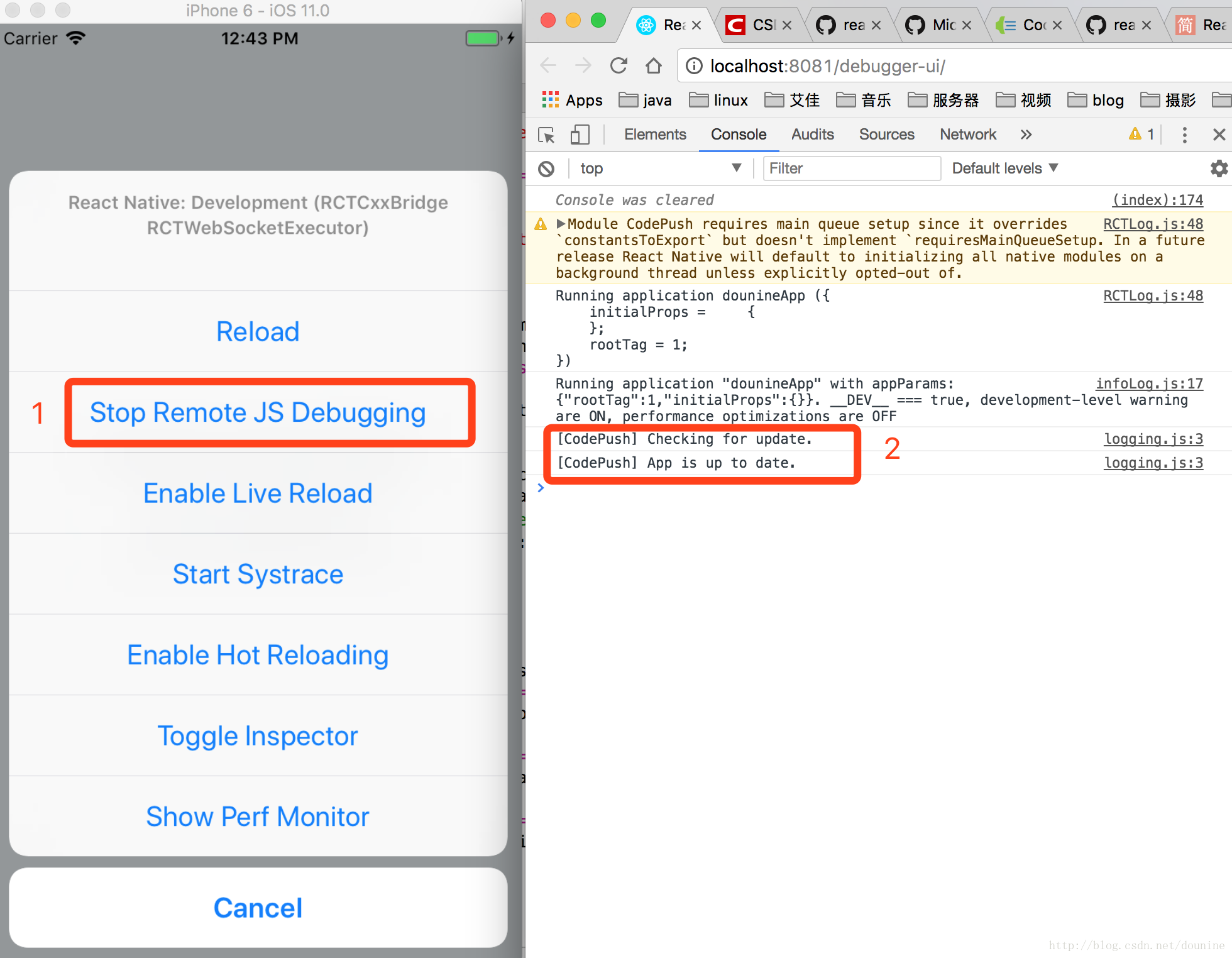Open the 视频 bookmarks folder
Screen dimensions: 1232x958
[x=1024, y=100]
